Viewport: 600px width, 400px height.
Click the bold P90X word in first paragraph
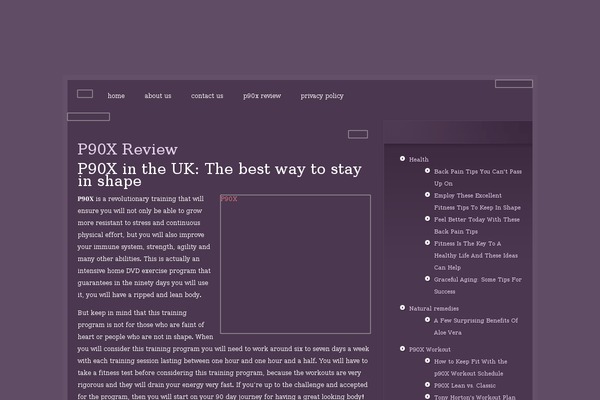coord(85,199)
